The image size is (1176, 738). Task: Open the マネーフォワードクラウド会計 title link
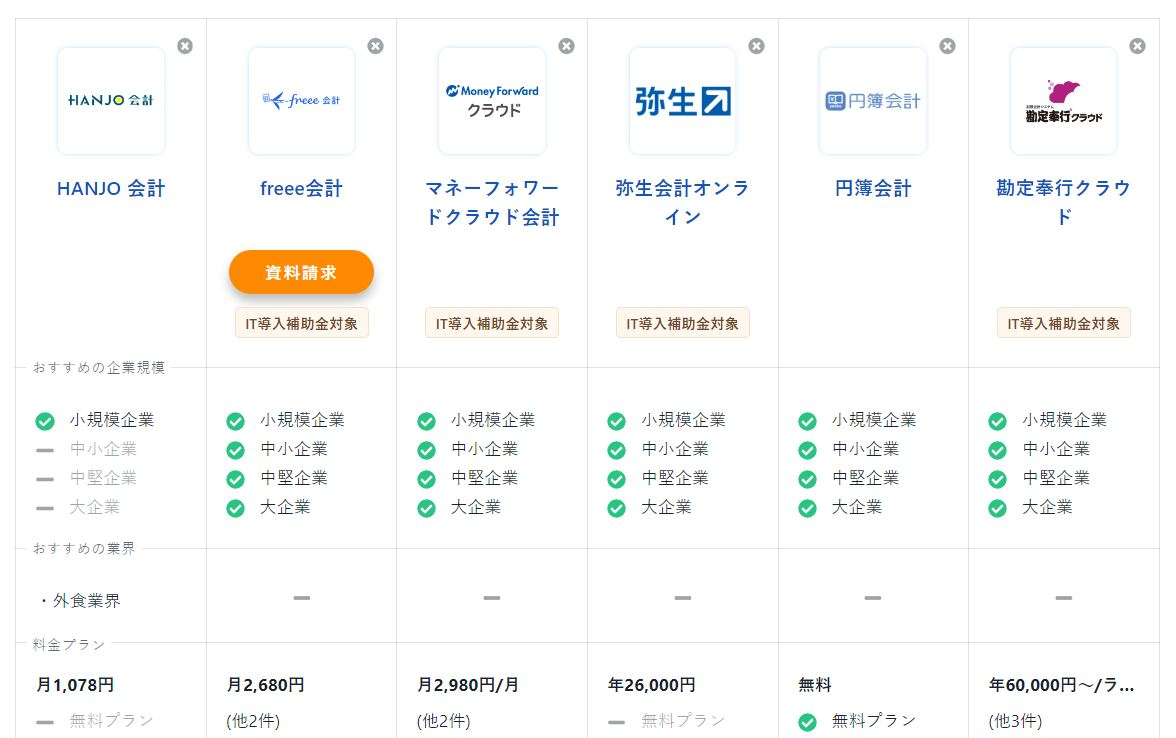pos(492,203)
